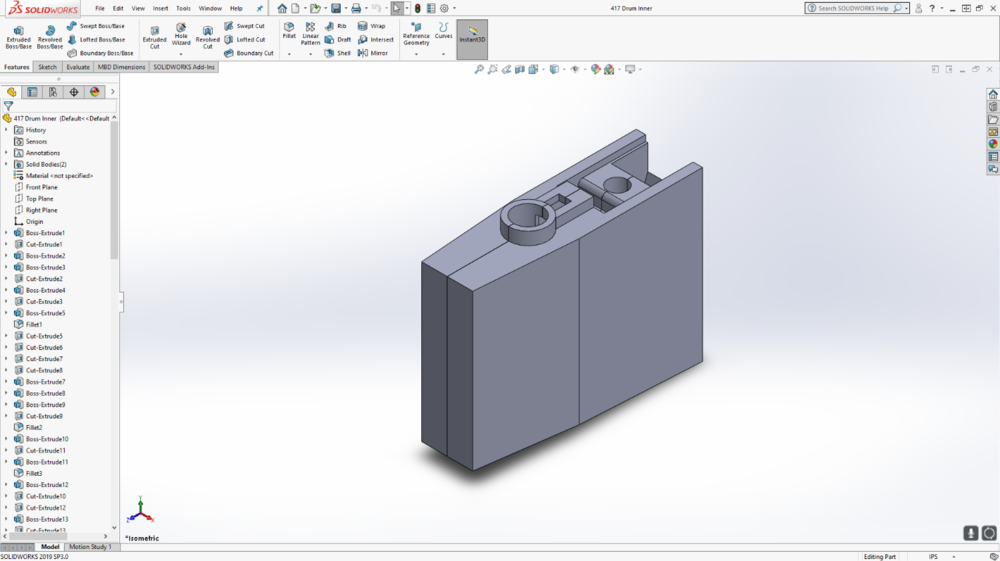
Task: Click the Search SOLIDWORKS Help field
Action: 852,8
